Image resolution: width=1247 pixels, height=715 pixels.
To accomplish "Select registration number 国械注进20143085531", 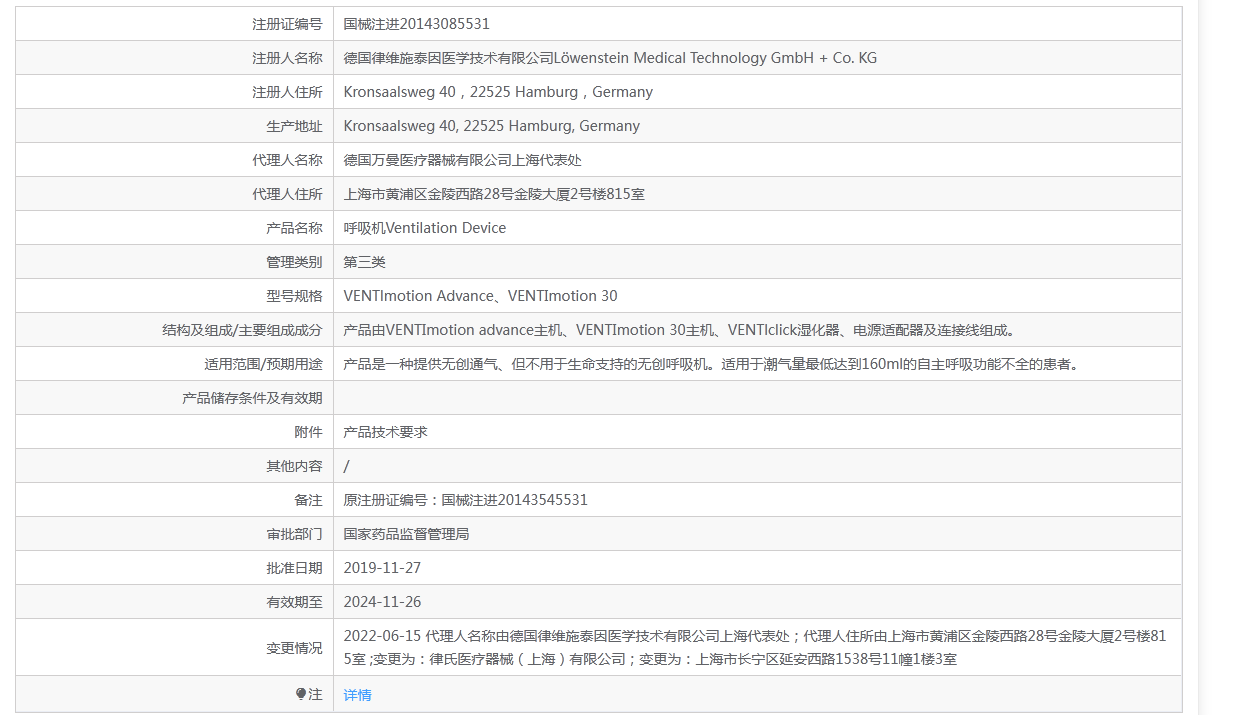I will point(416,24).
